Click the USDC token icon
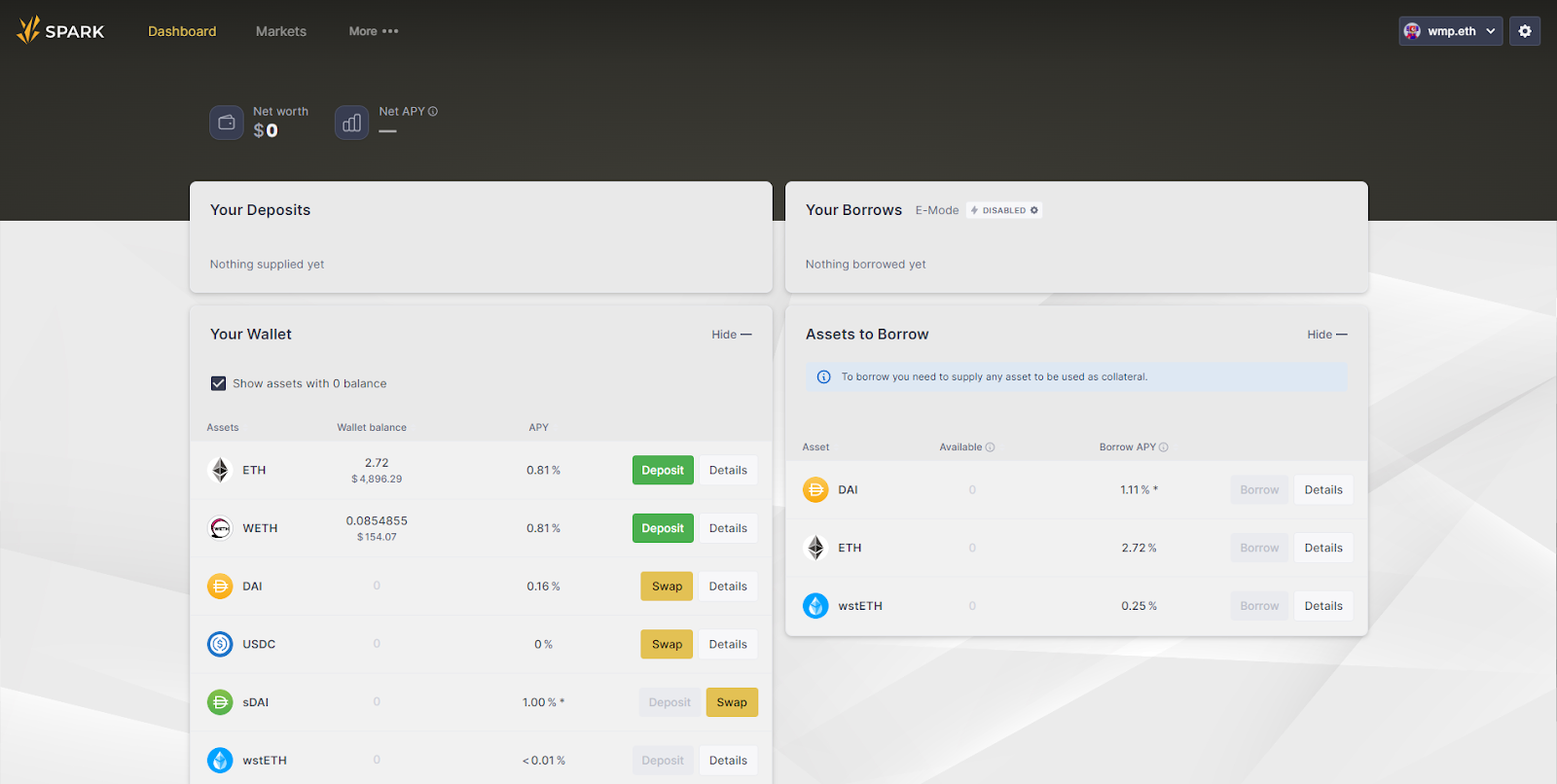Viewport: 1557px width, 784px height. click(x=220, y=644)
